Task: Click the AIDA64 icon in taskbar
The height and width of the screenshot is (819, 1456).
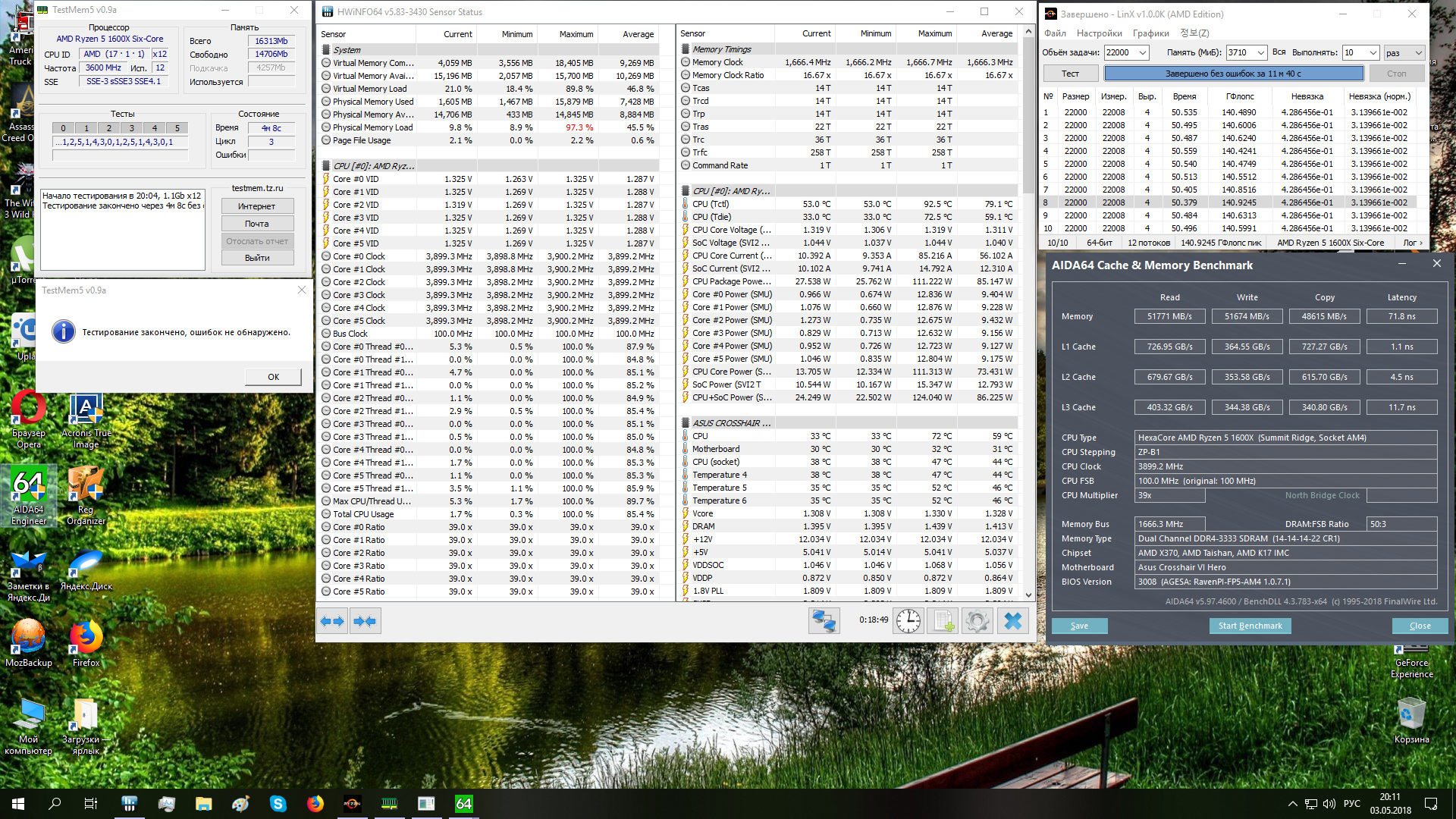Action: pyautogui.click(x=463, y=804)
